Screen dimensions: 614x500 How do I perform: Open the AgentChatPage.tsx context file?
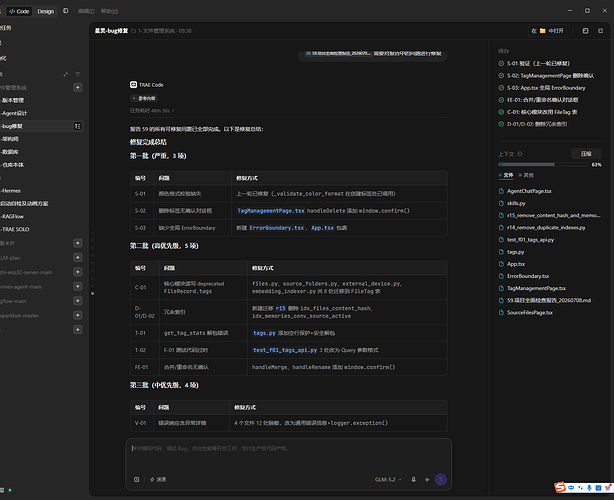529,191
